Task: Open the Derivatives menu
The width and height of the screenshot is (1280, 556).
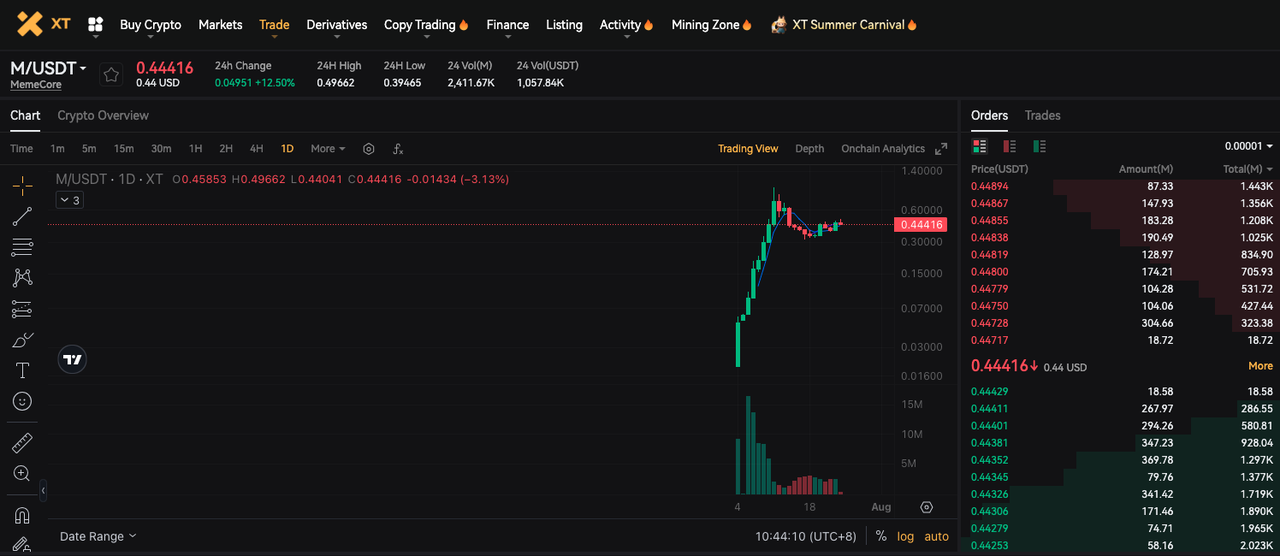Action: (x=337, y=25)
